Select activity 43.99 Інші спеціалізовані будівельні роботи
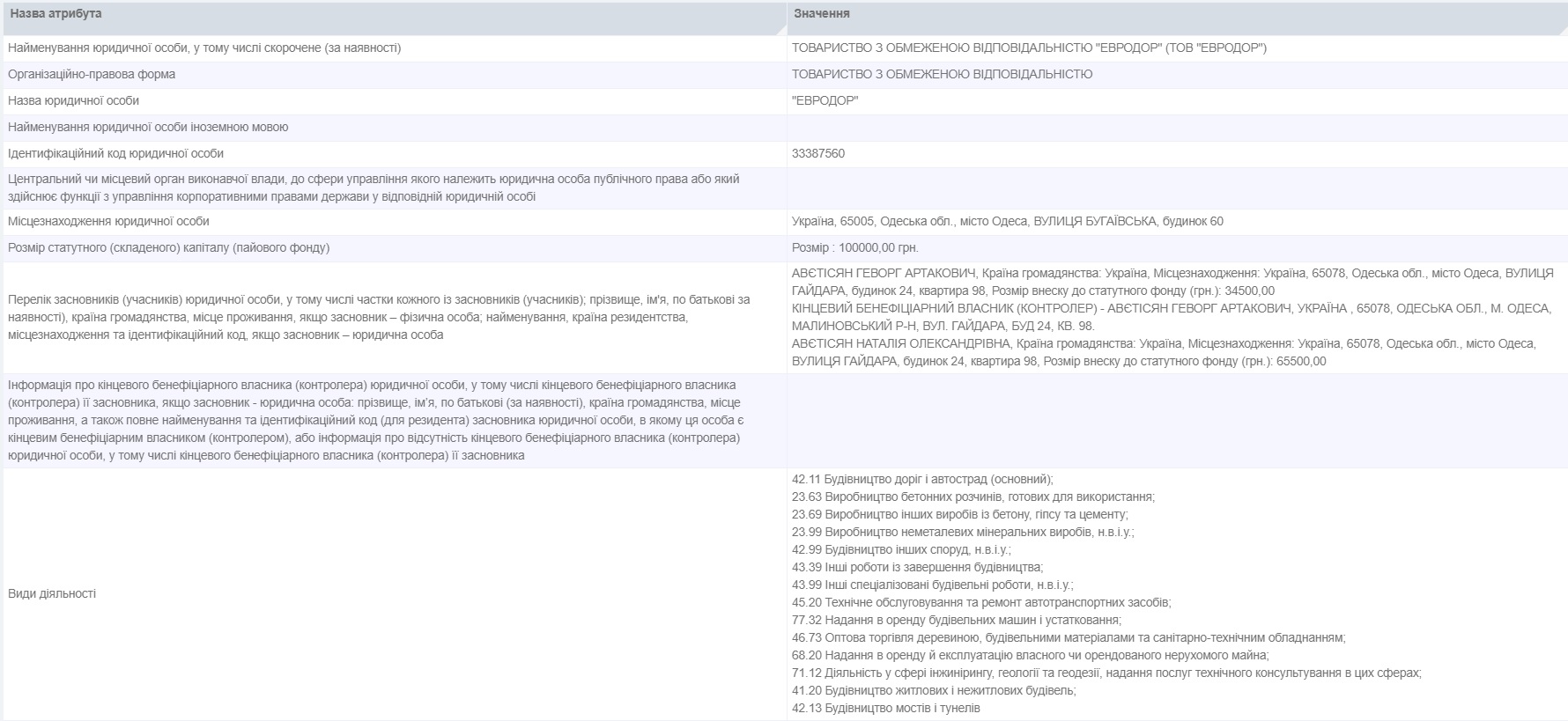Screen dimensions: 1568x721 933,585
